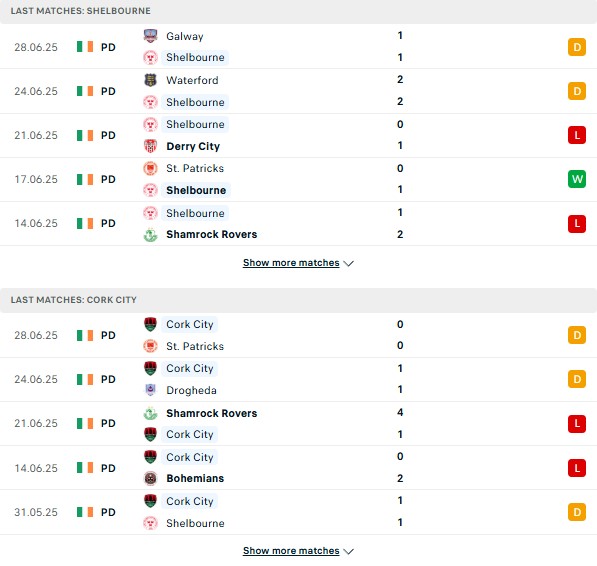597x566 pixels.
Task: Open Shamrock Rovers link in 21.06.25 Cork match
Action: (x=212, y=413)
